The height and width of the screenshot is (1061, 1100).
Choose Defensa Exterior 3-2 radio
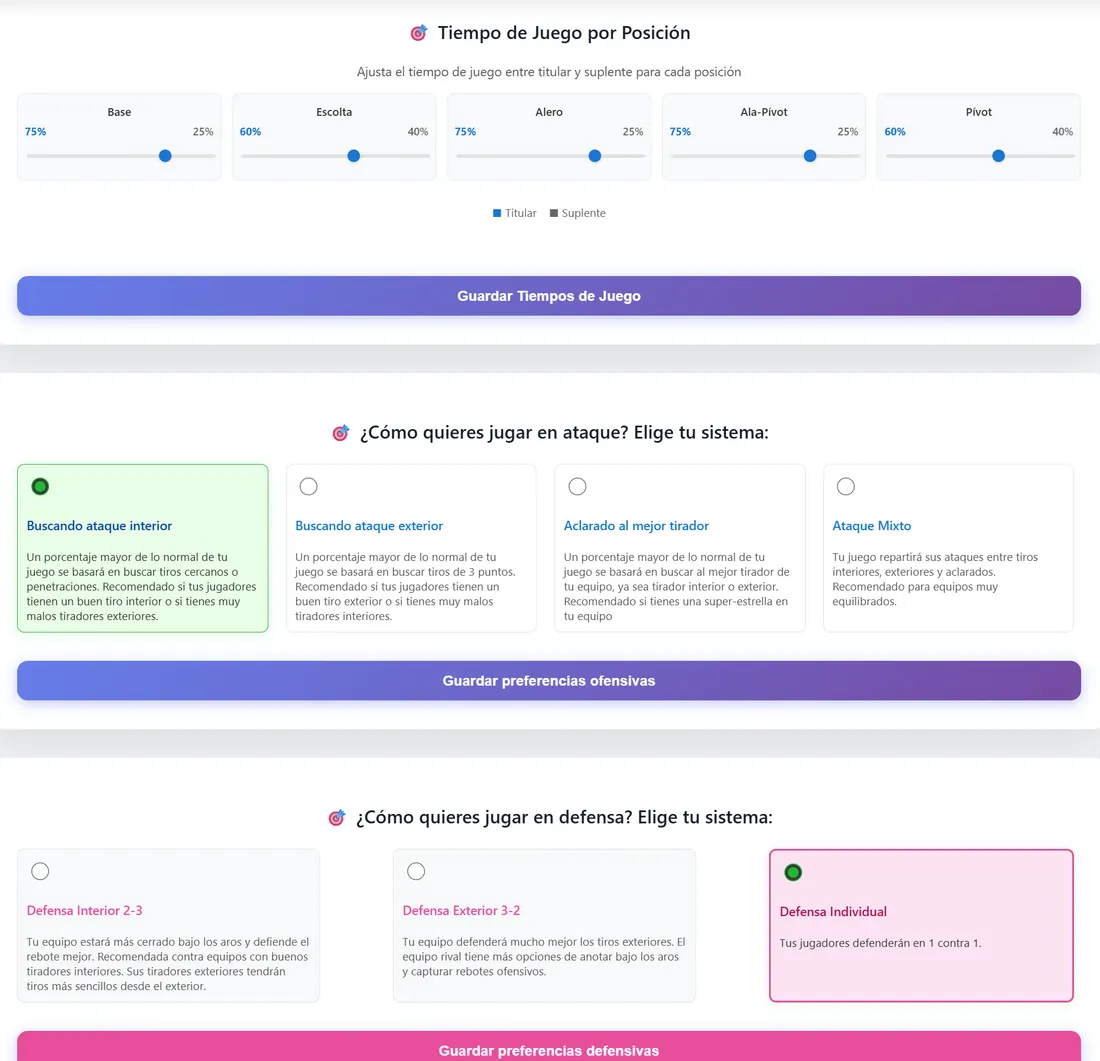[416, 872]
